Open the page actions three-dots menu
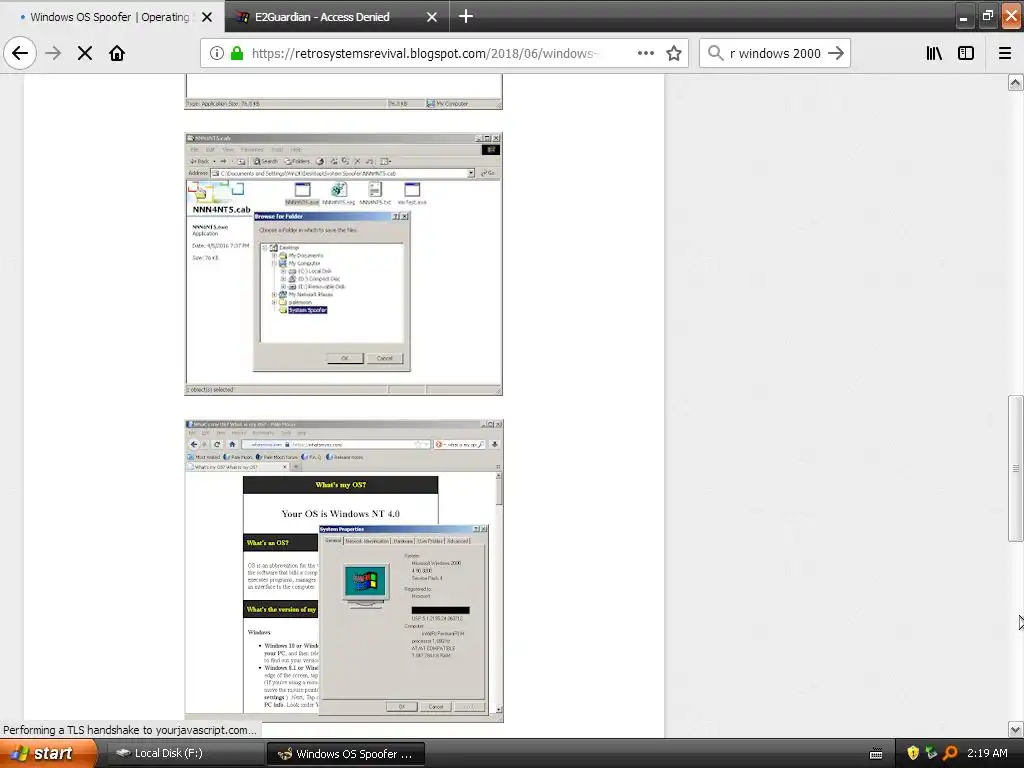Viewport: 1024px width, 768px height. [x=646, y=53]
